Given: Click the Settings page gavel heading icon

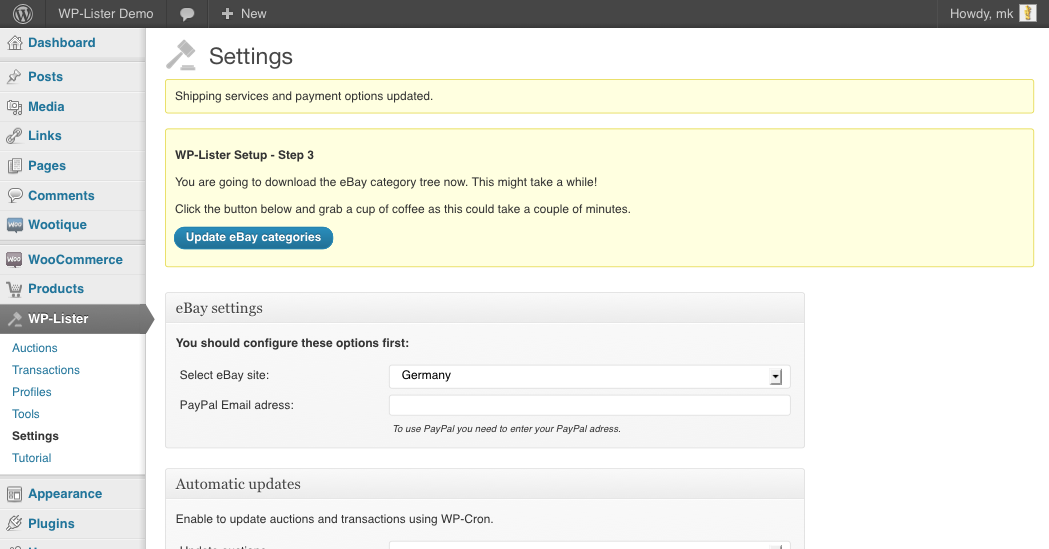Looking at the screenshot, I should [181, 56].
